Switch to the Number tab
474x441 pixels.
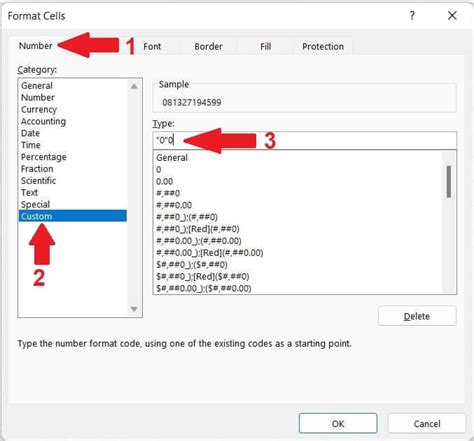(36, 46)
